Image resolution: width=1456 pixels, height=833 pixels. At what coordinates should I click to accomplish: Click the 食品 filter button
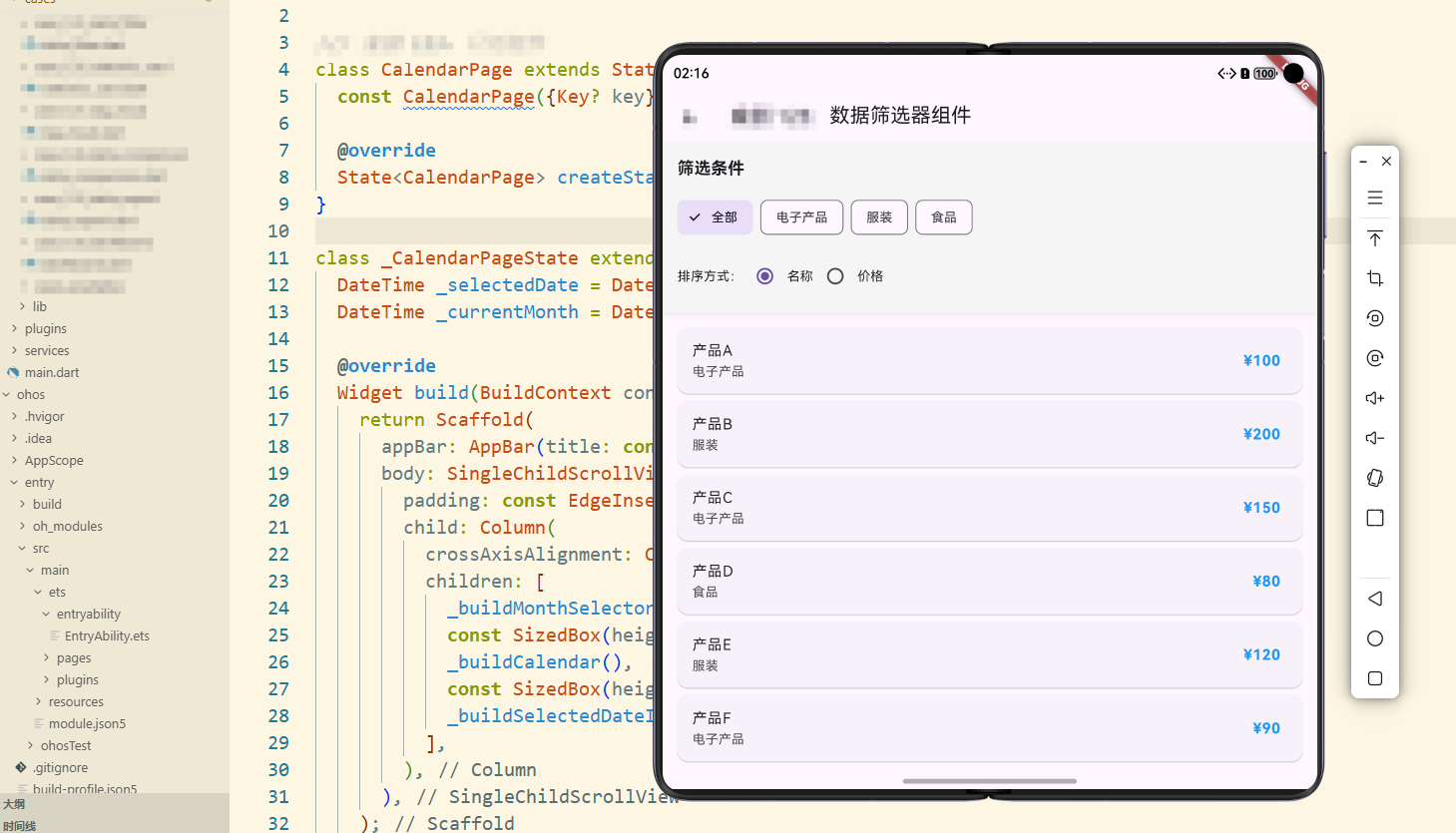pyautogui.click(x=943, y=216)
